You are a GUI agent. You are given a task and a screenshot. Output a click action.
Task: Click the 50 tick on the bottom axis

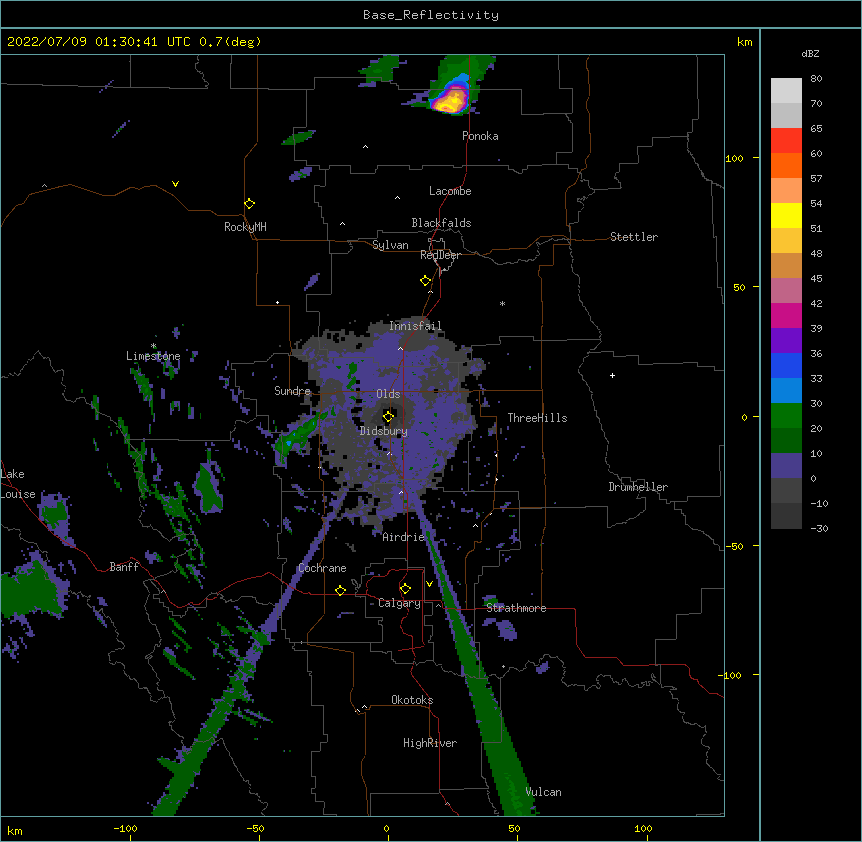click(514, 828)
